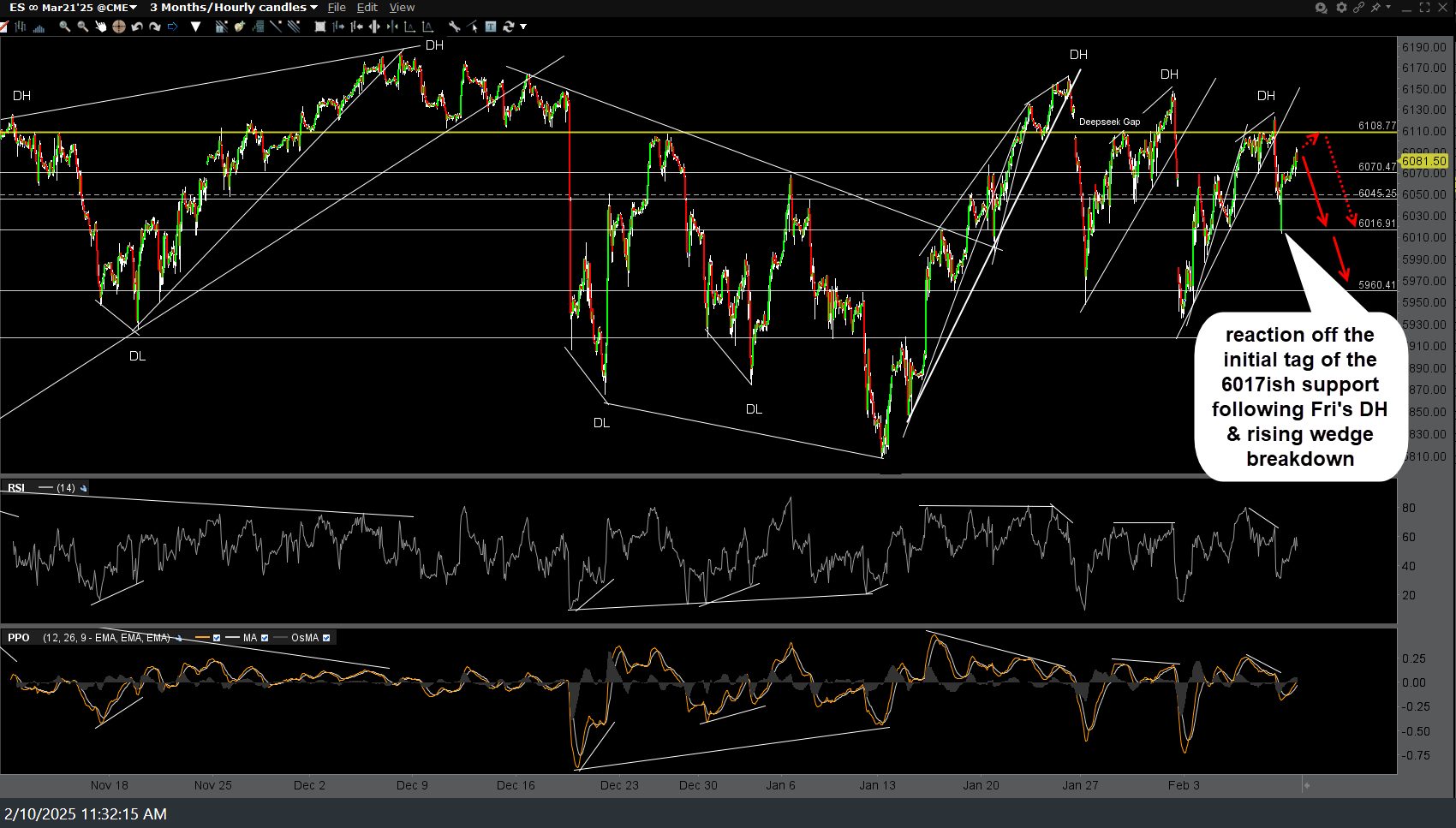This screenshot has width=1456, height=828.
Task: Open the chart settings gear
Action: click(1340, 7)
